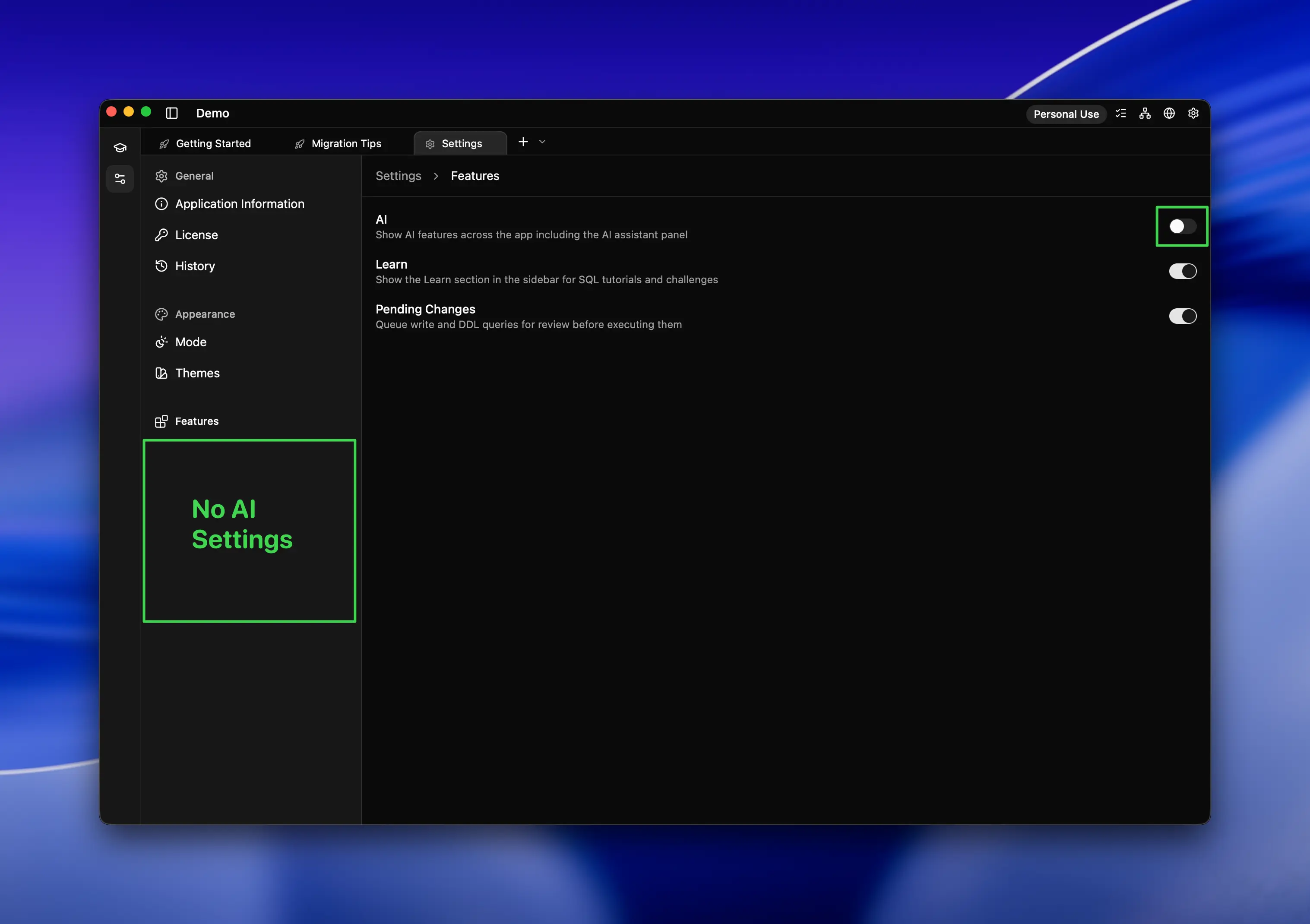Screen dimensions: 1310x924
Task: Open the tab list chevron beside plus button
Action: (x=541, y=142)
